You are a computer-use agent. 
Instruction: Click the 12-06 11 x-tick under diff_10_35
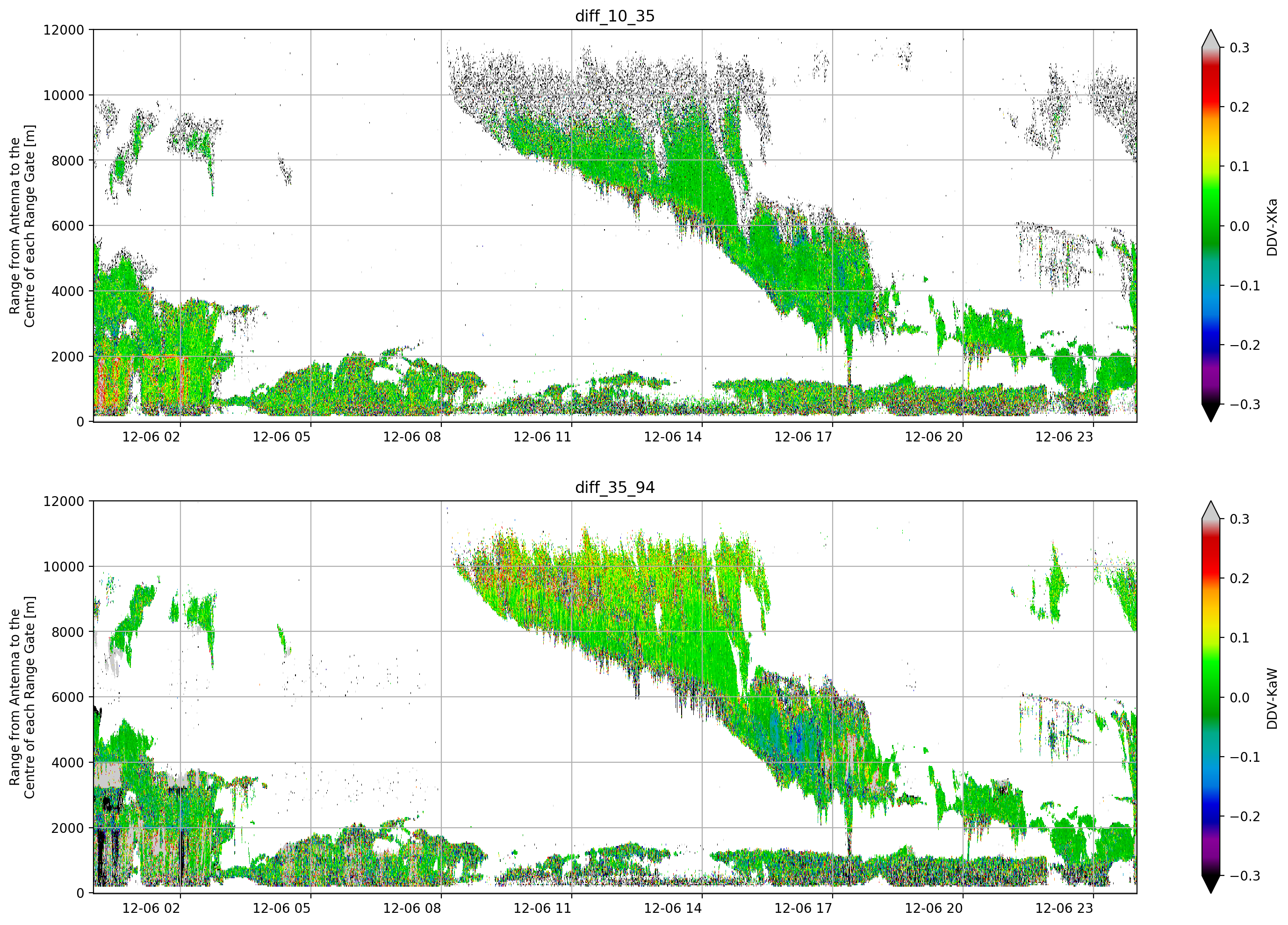pos(542,437)
